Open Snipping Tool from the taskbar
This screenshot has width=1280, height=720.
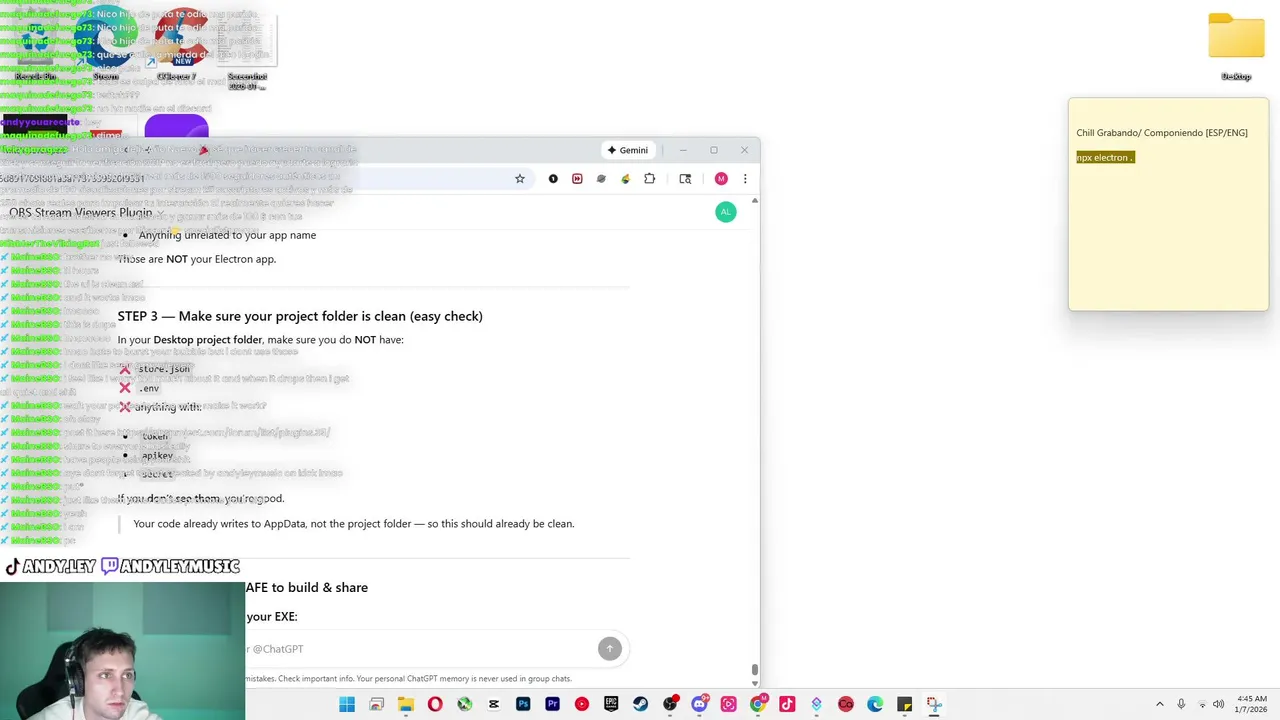point(934,704)
